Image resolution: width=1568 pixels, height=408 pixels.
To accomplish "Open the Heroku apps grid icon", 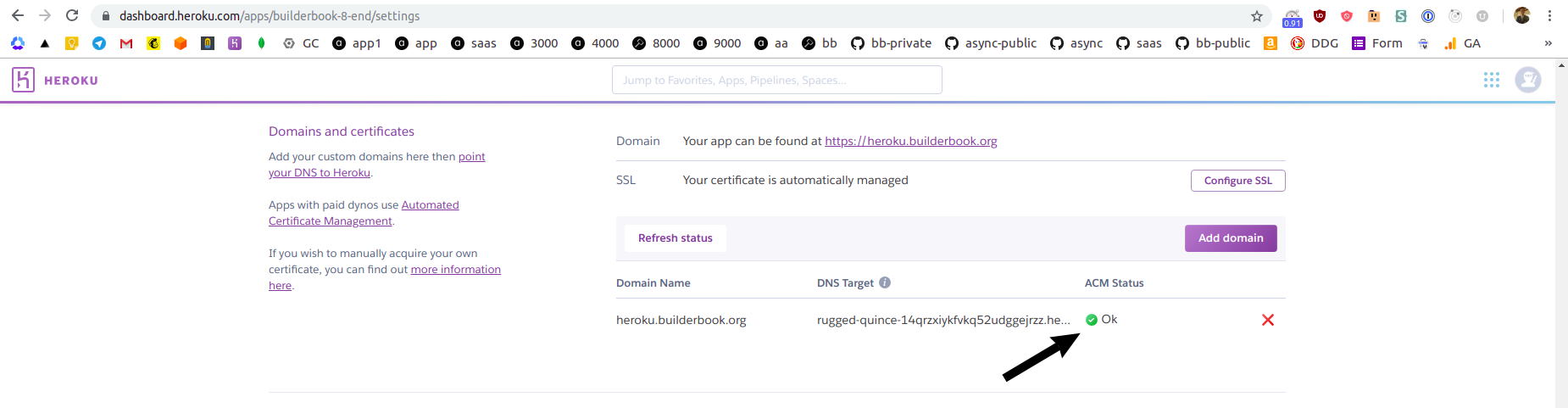I will pos(1492,80).
